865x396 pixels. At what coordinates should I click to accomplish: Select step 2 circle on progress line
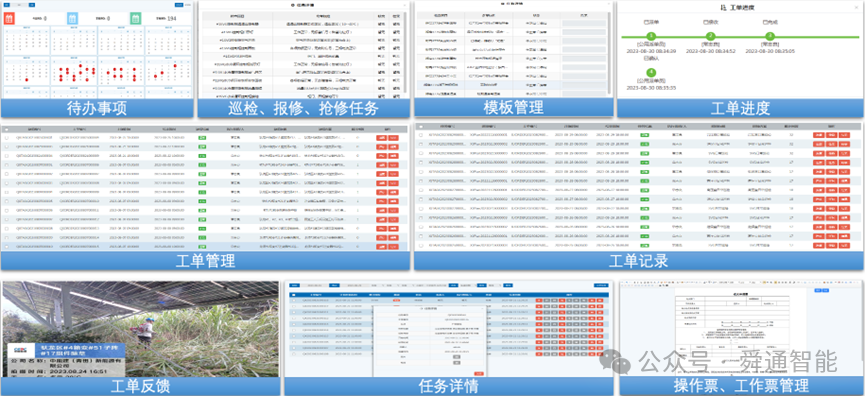point(711,36)
